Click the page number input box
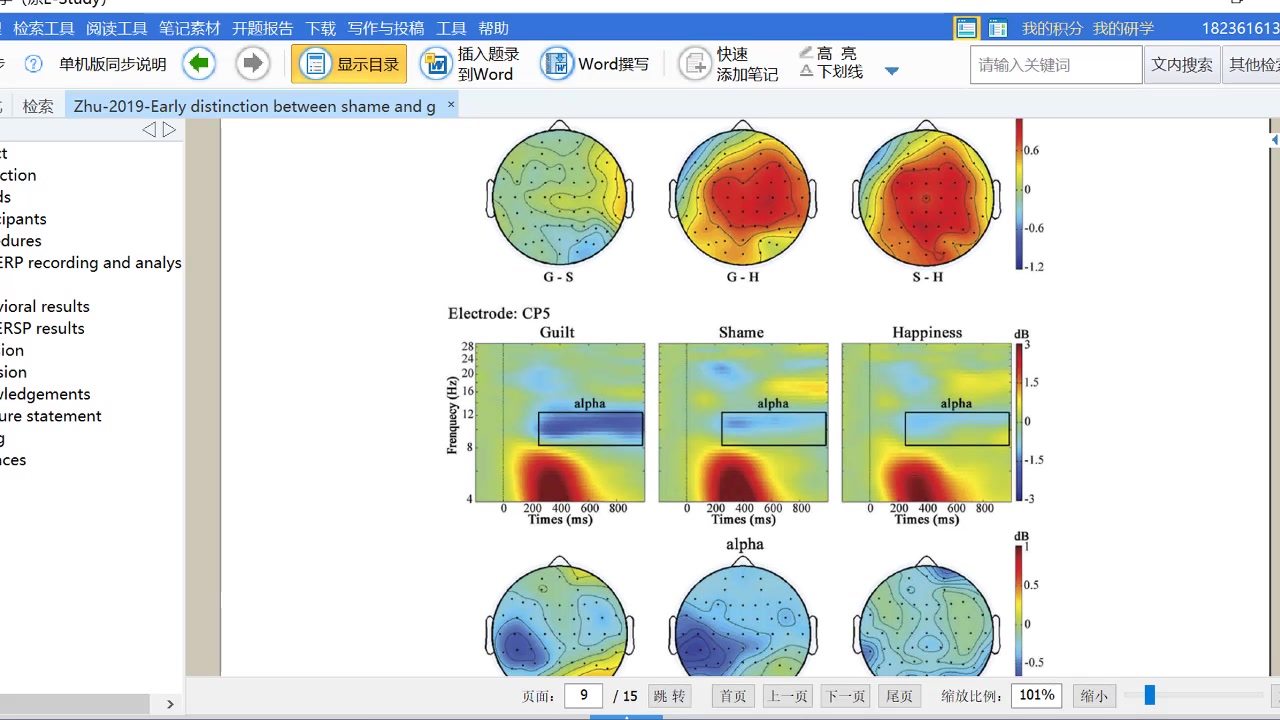Viewport: 1280px width, 720px height. tap(583, 695)
